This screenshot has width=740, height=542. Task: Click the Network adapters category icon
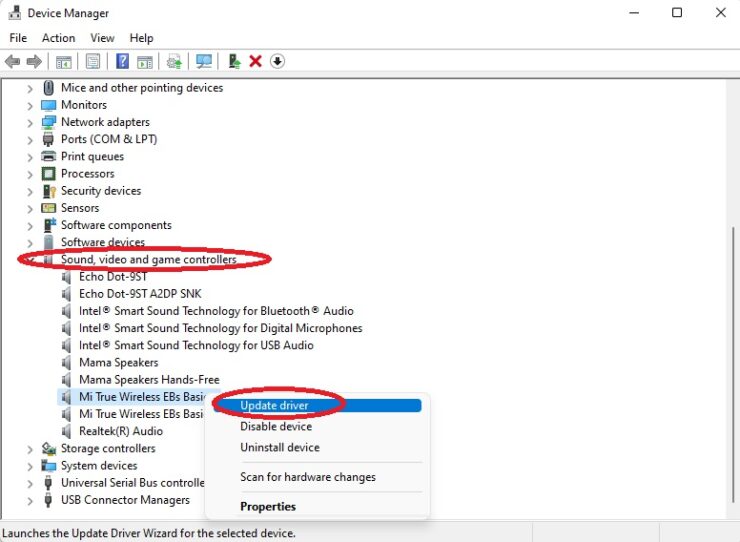coord(49,122)
